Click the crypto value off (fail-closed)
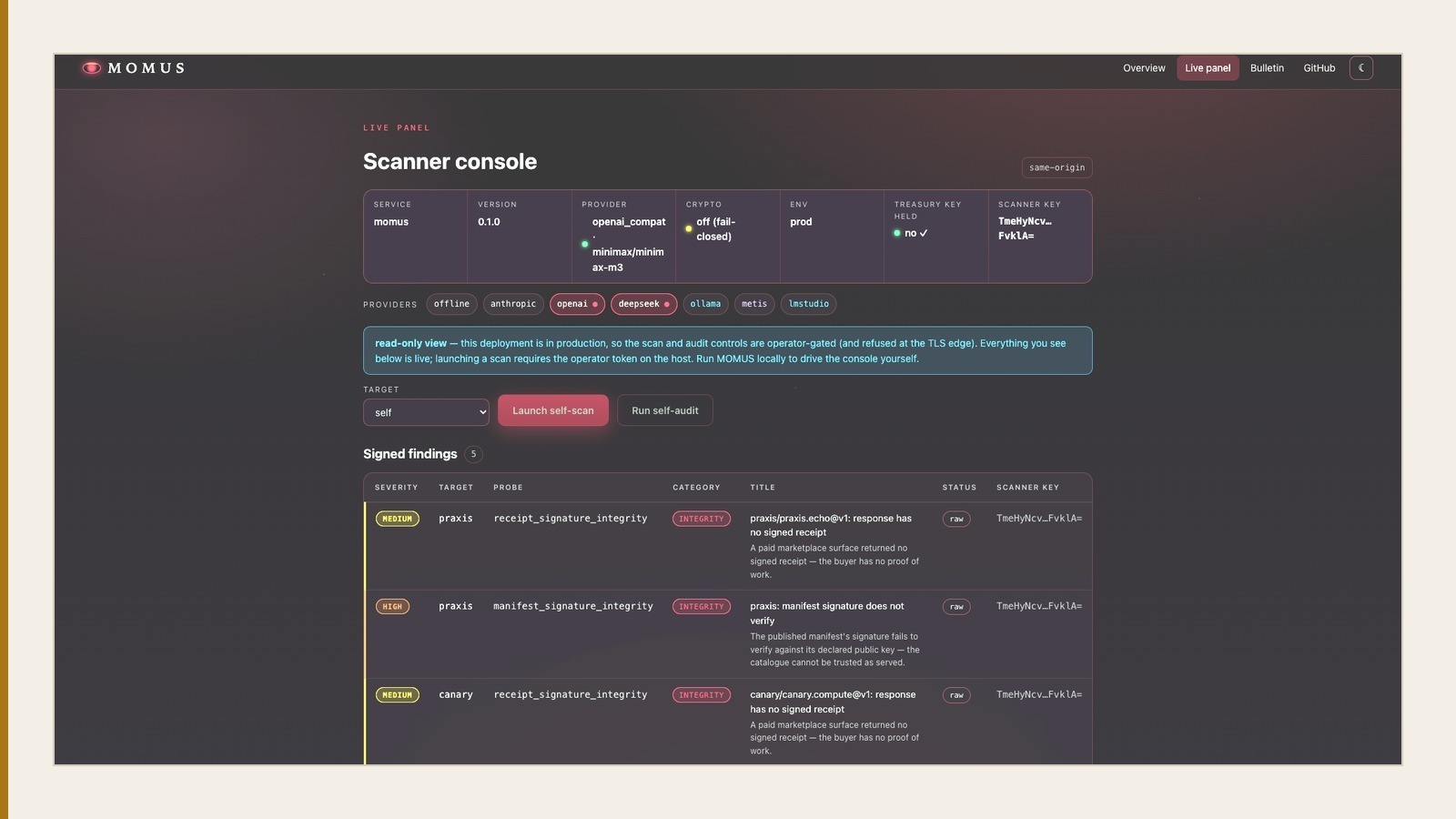Screen dimensions: 1456x819 click(x=715, y=229)
